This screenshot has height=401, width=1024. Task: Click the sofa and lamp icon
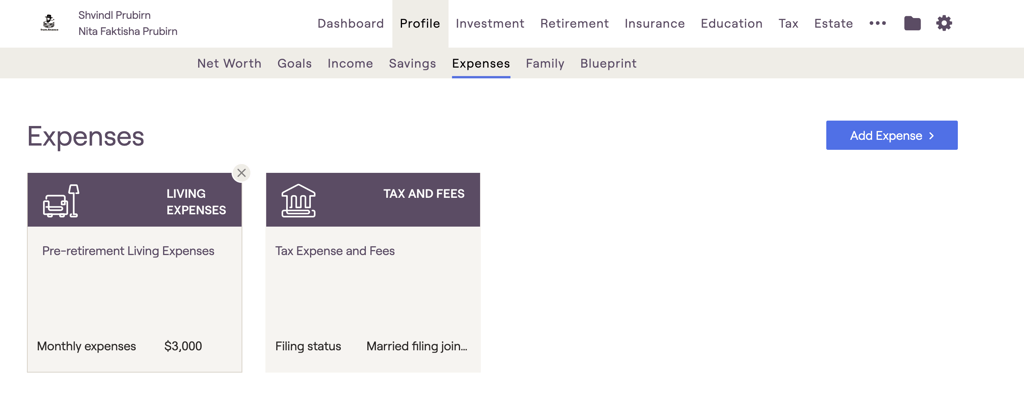tap(61, 201)
